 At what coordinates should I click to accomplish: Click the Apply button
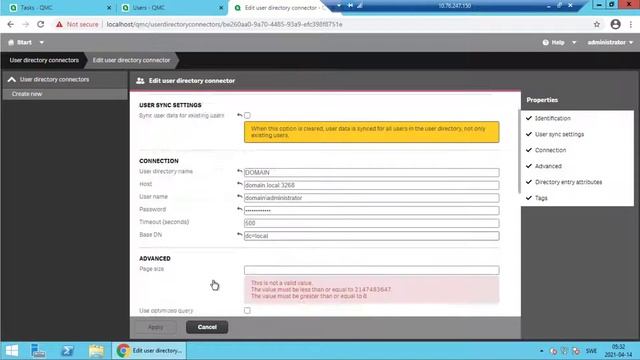[x=156, y=327]
